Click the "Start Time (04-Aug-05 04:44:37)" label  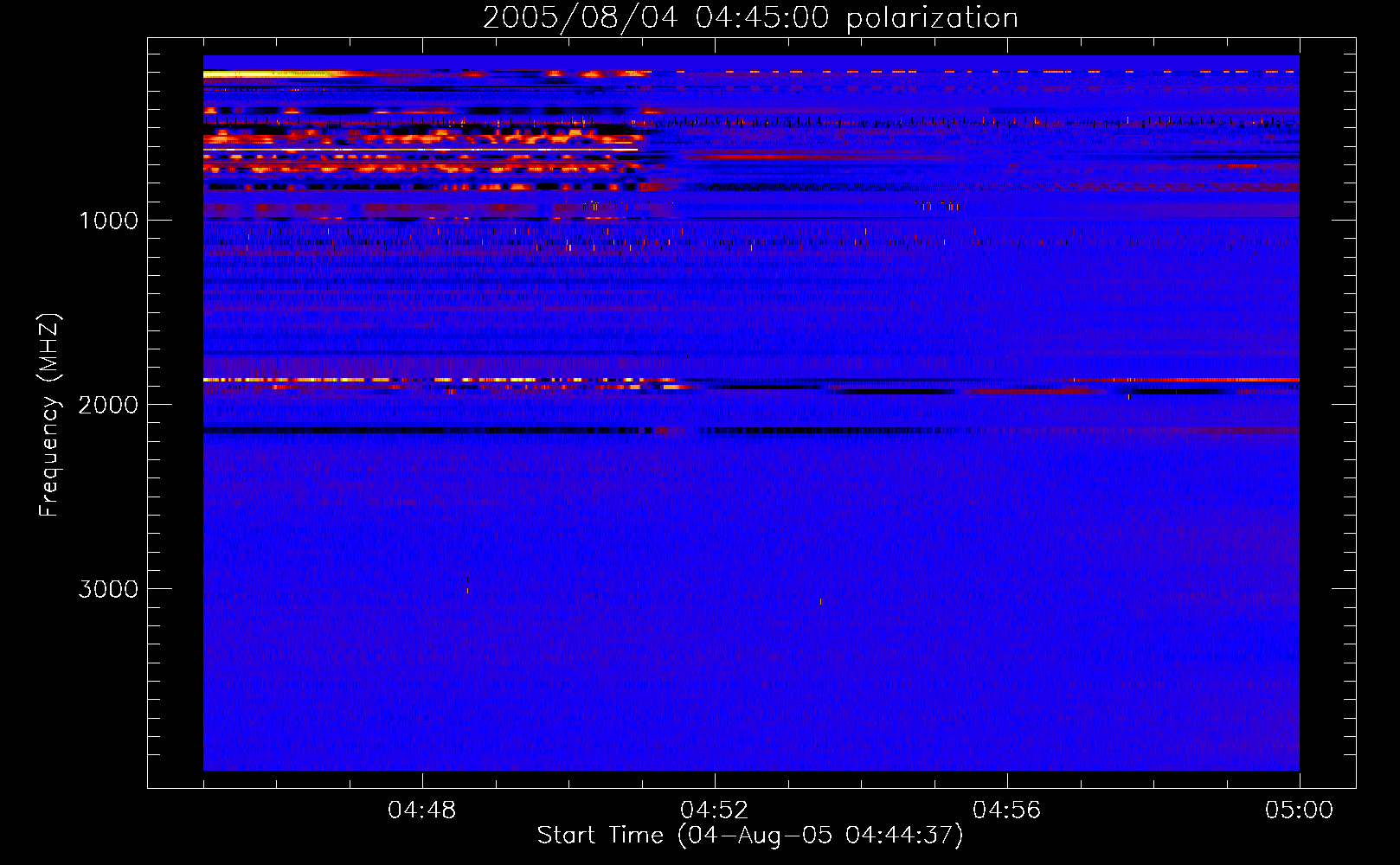point(750,836)
